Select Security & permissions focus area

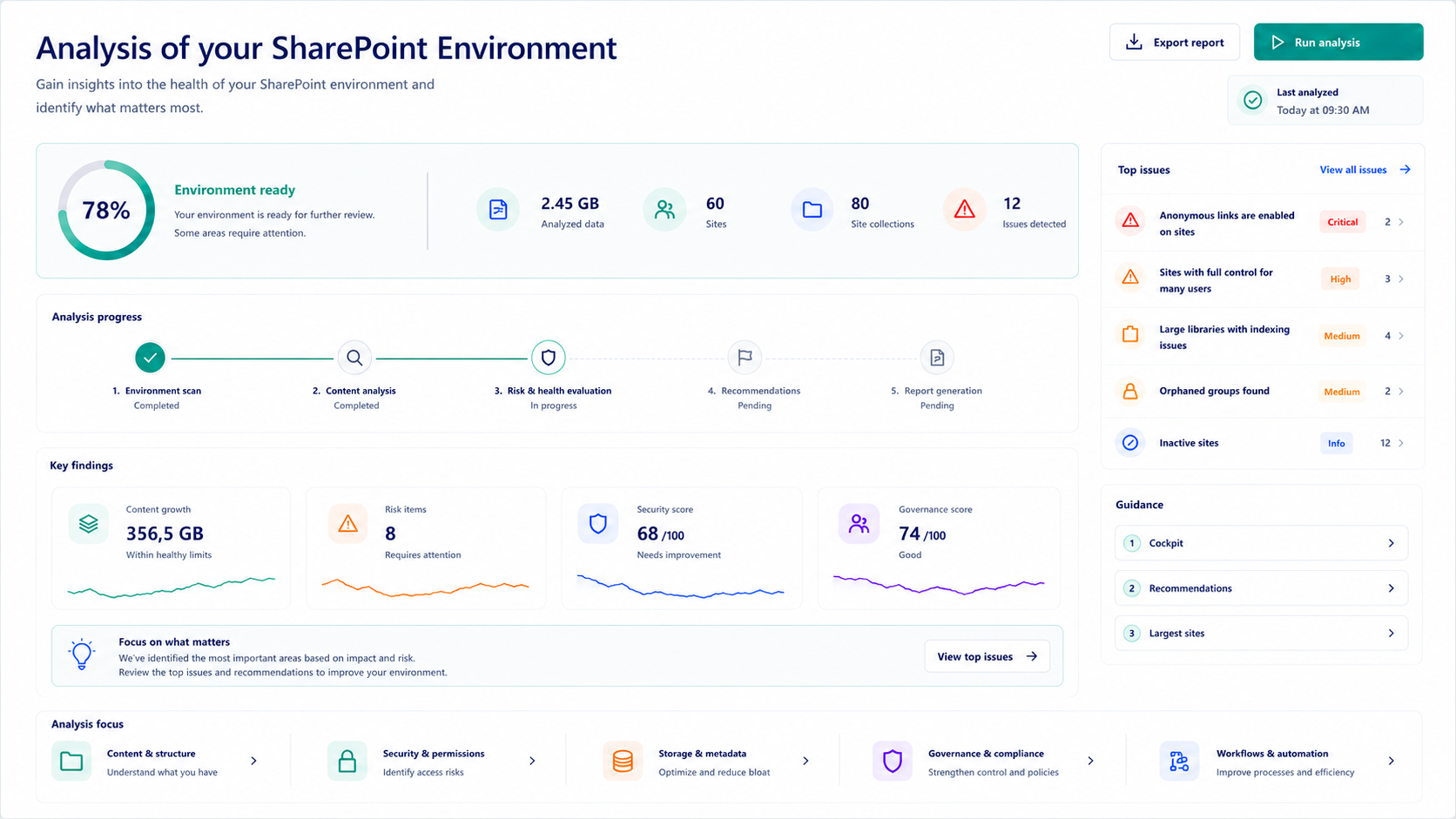433,762
